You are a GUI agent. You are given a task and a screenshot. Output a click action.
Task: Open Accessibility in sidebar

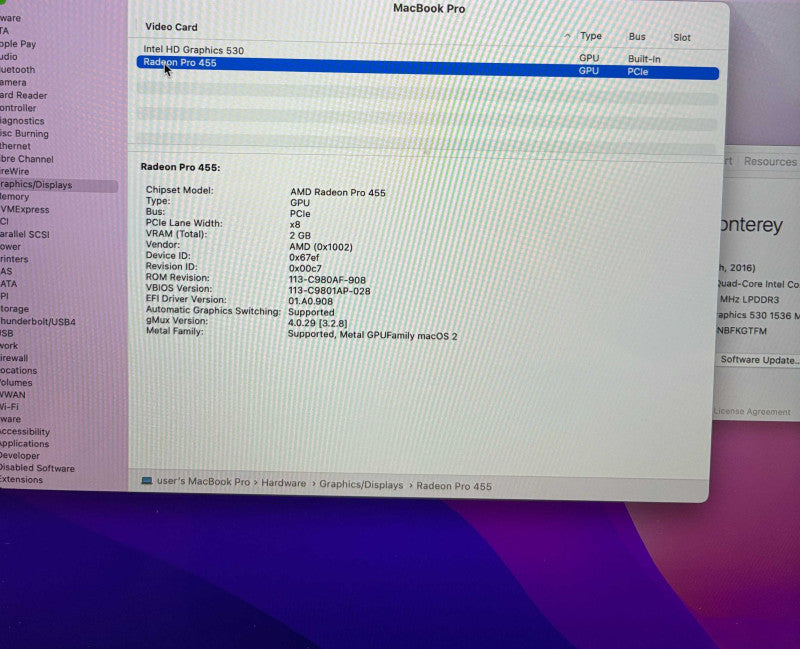24,432
